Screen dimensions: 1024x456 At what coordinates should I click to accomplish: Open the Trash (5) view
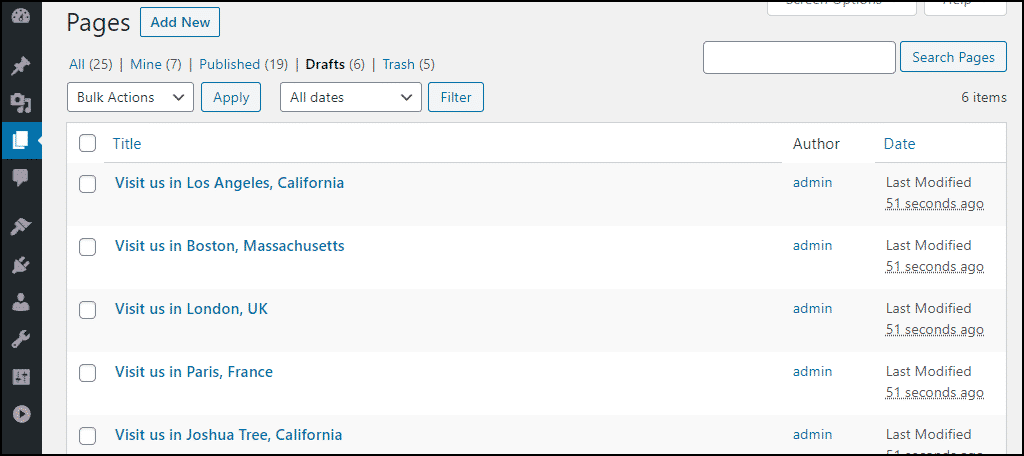409,65
